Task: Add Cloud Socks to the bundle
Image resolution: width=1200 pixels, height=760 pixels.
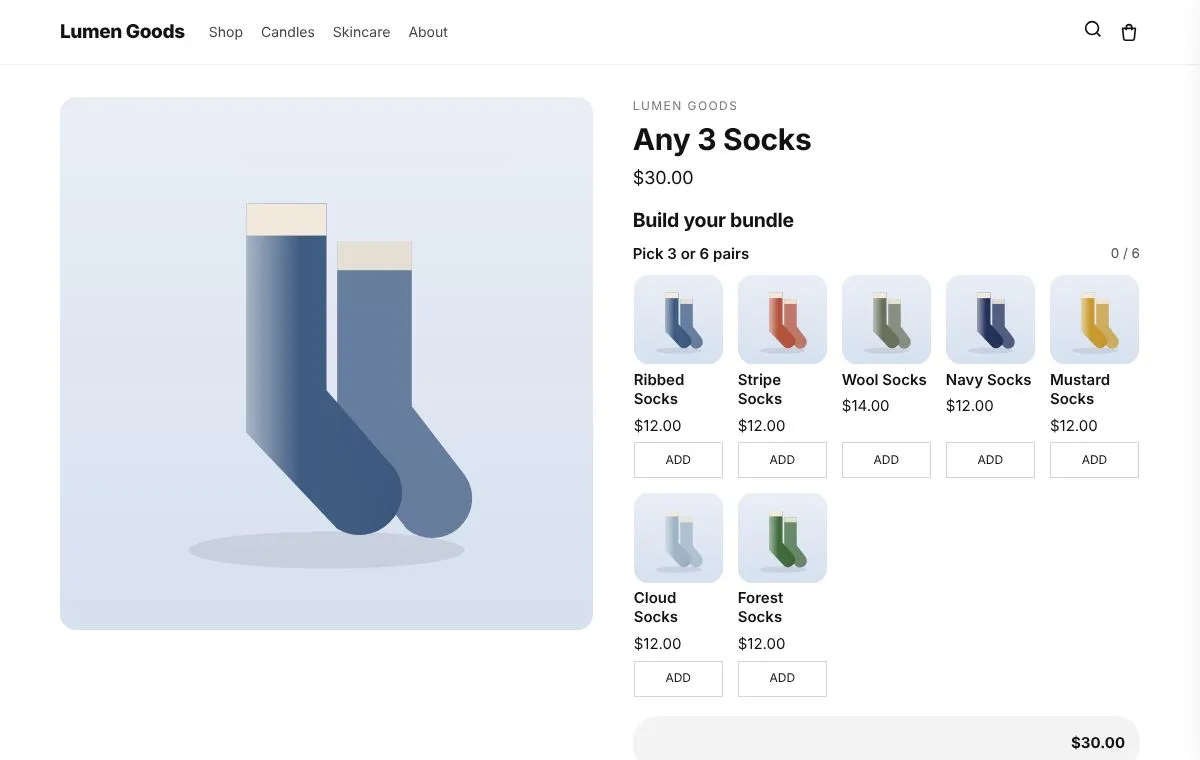Action: 678,678
